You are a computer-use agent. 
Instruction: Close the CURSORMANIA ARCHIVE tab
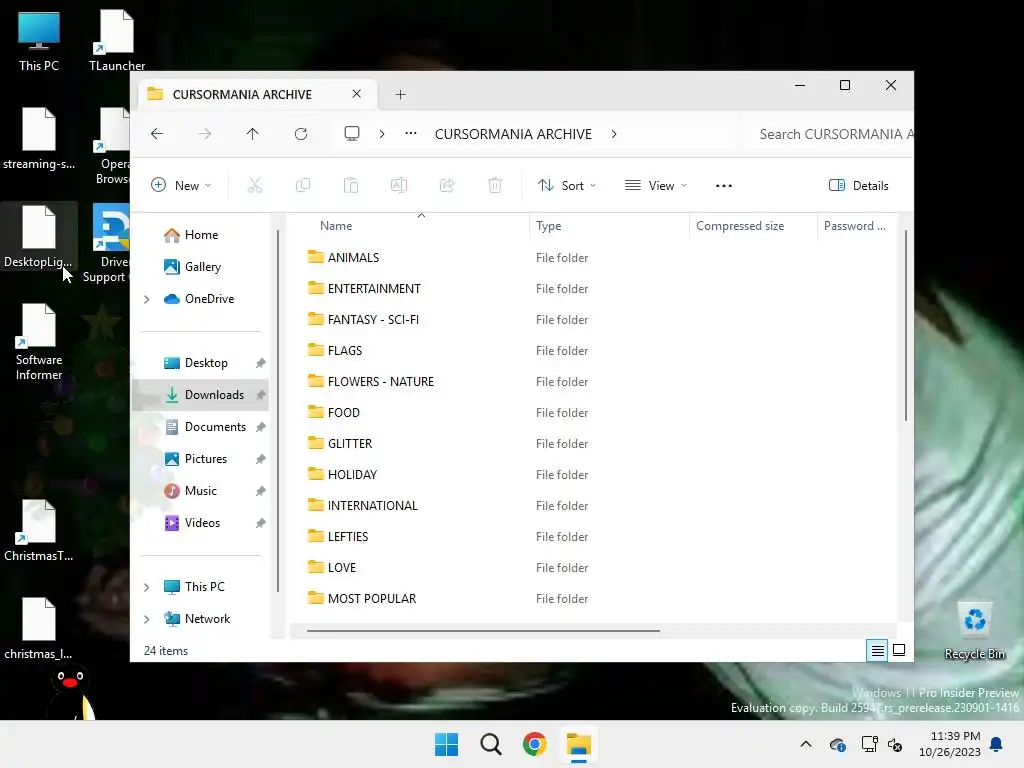point(357,94)
